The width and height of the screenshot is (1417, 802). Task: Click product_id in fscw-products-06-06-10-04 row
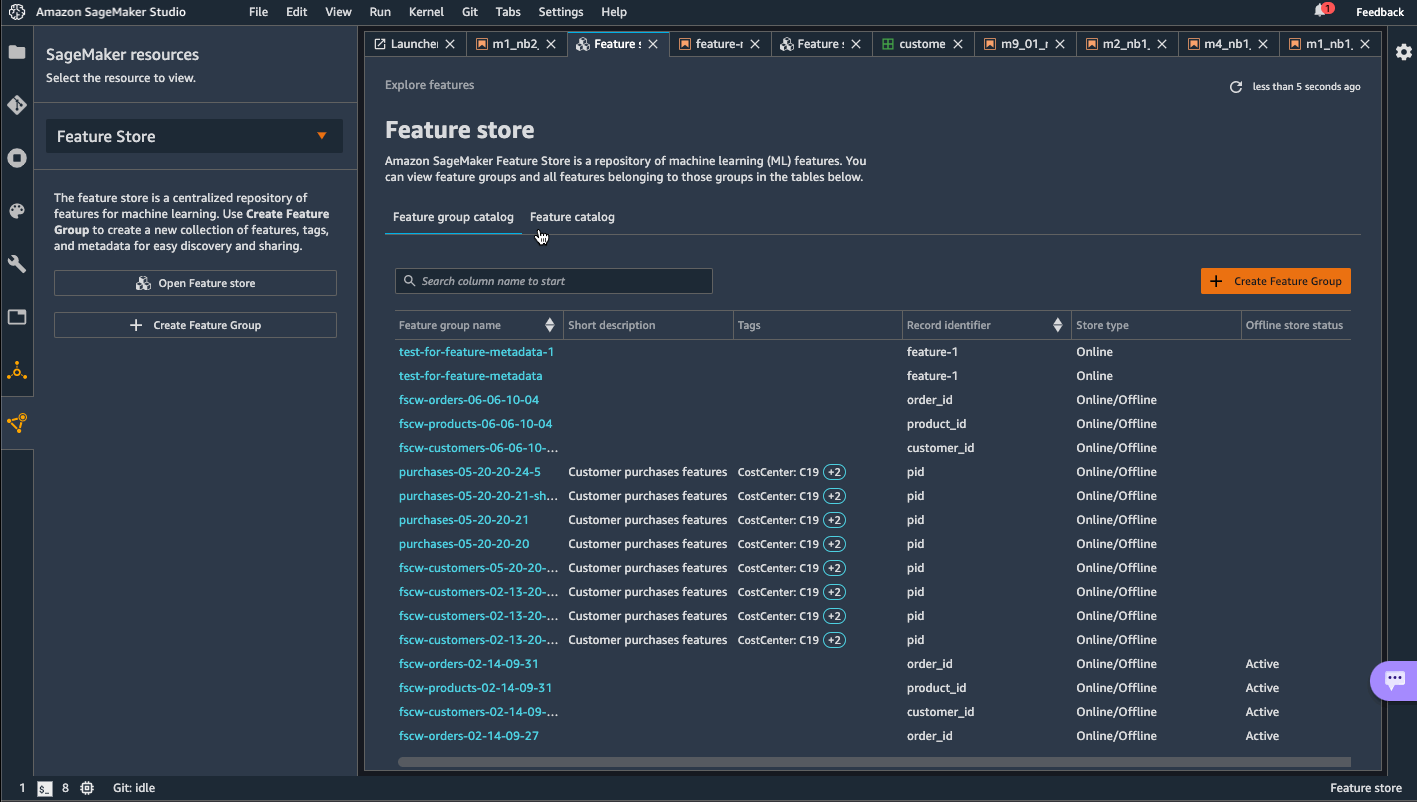tap(936, 424)
